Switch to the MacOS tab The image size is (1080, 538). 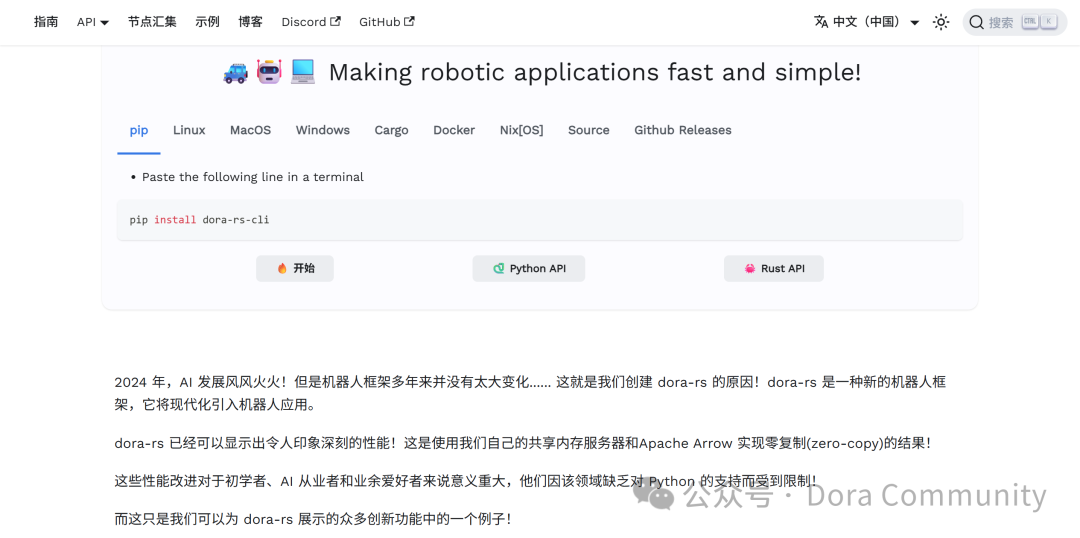(251, 130)
